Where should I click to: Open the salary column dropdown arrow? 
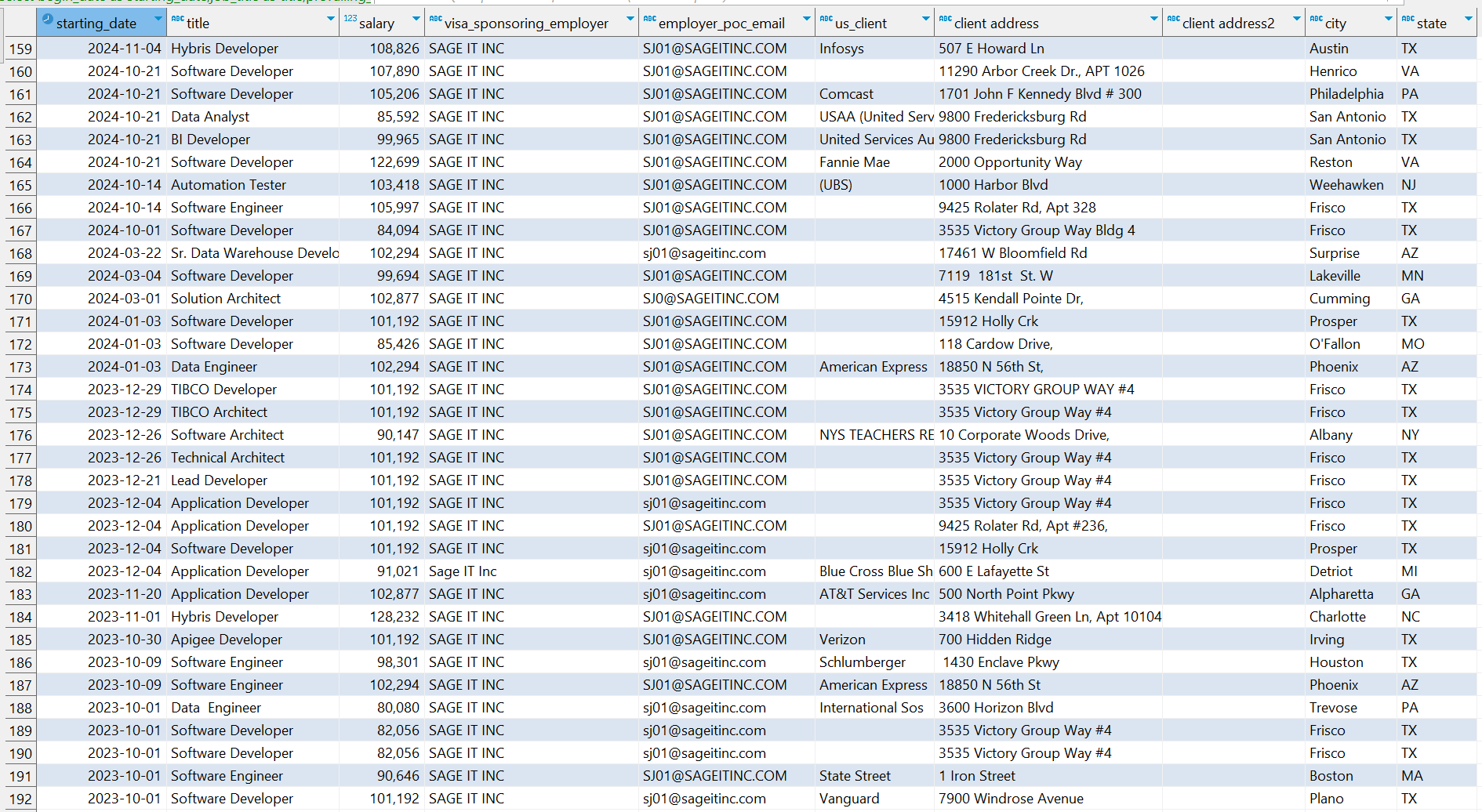click(415, 19)
